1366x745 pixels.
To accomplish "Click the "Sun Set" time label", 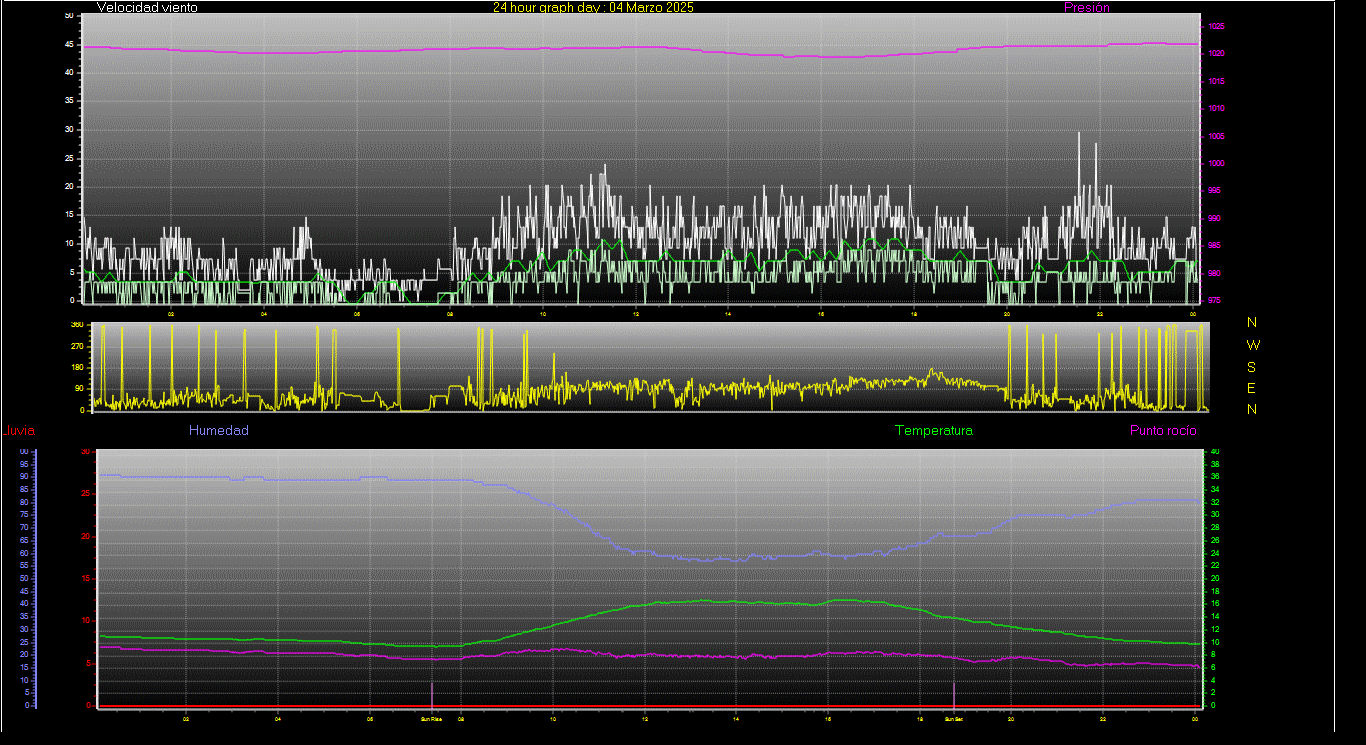I will coord(953,718).
